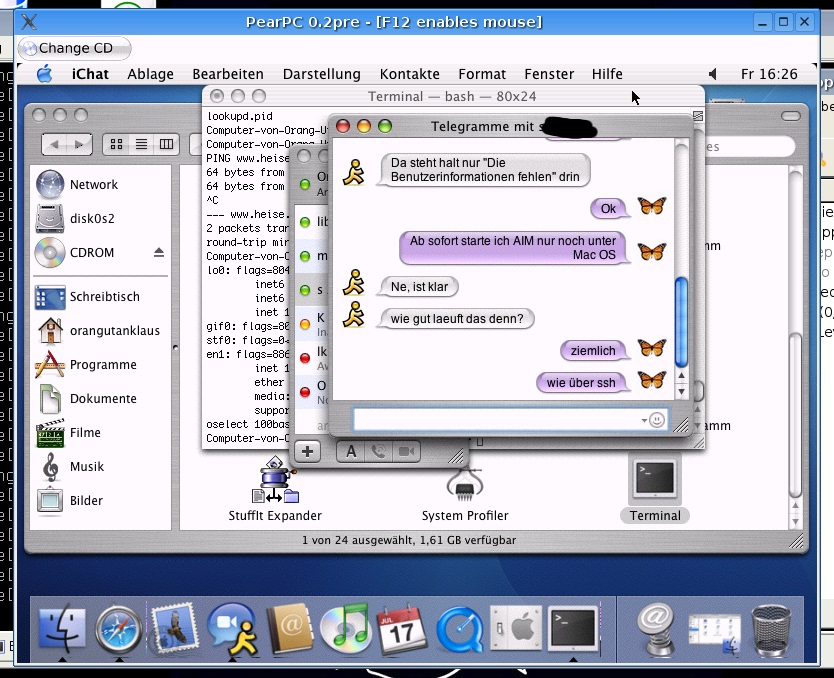
Task: Click message "Ab sofort starte ich AIM"
Action: click(514, 248)
